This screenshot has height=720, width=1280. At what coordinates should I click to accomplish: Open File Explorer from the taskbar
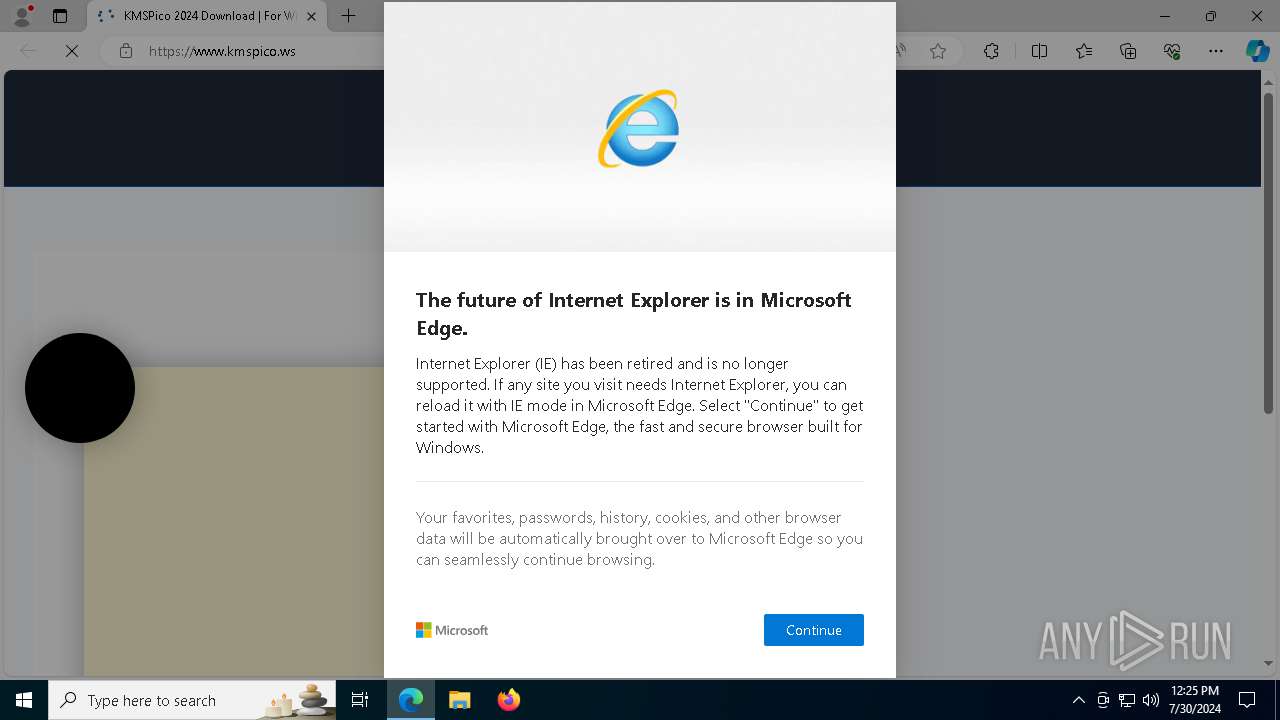[459, 700]
